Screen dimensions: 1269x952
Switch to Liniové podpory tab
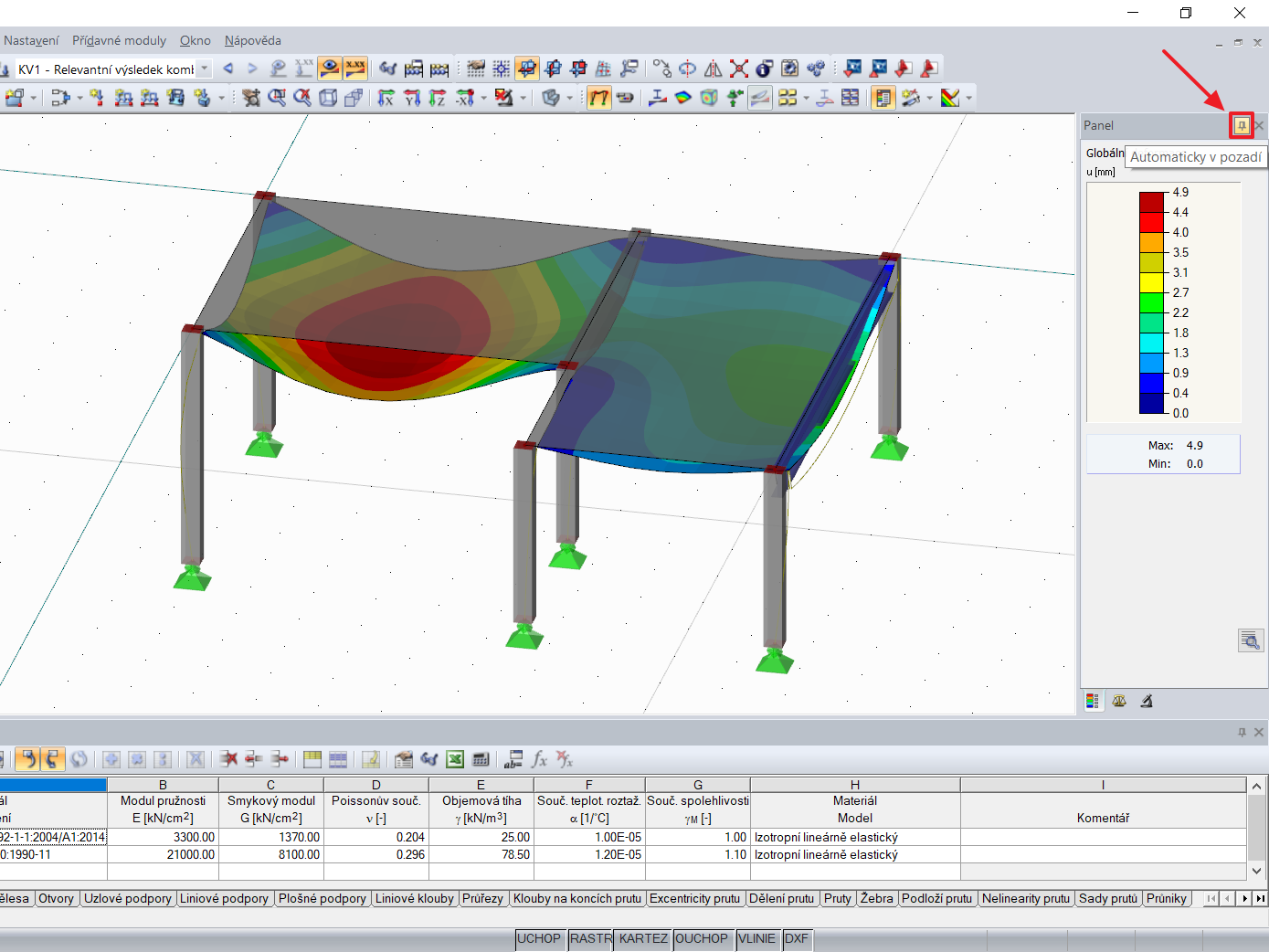(x=224, y=898)
